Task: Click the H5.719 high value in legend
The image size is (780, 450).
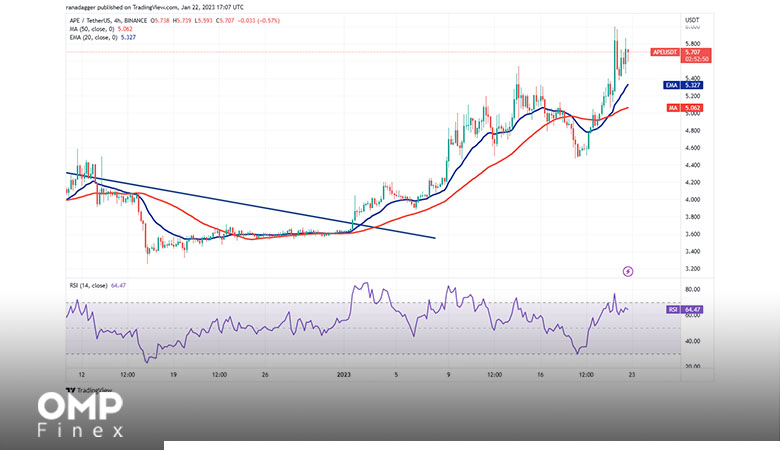Action: pos(183,21)
